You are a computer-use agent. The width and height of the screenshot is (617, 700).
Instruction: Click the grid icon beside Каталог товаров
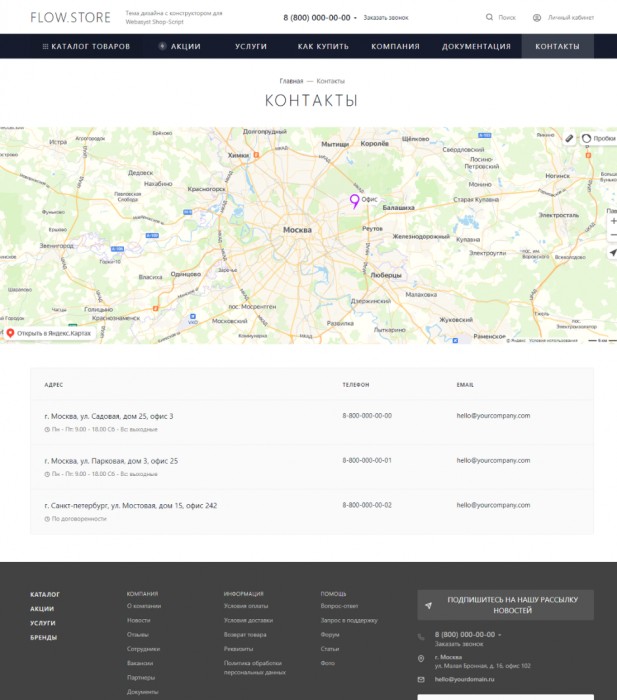pos(45,46)
